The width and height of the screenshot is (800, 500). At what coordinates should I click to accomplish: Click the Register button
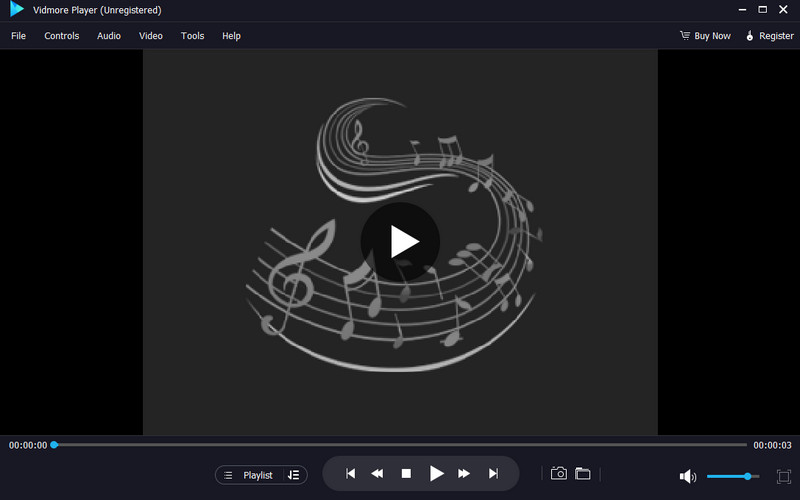[770, 36]
